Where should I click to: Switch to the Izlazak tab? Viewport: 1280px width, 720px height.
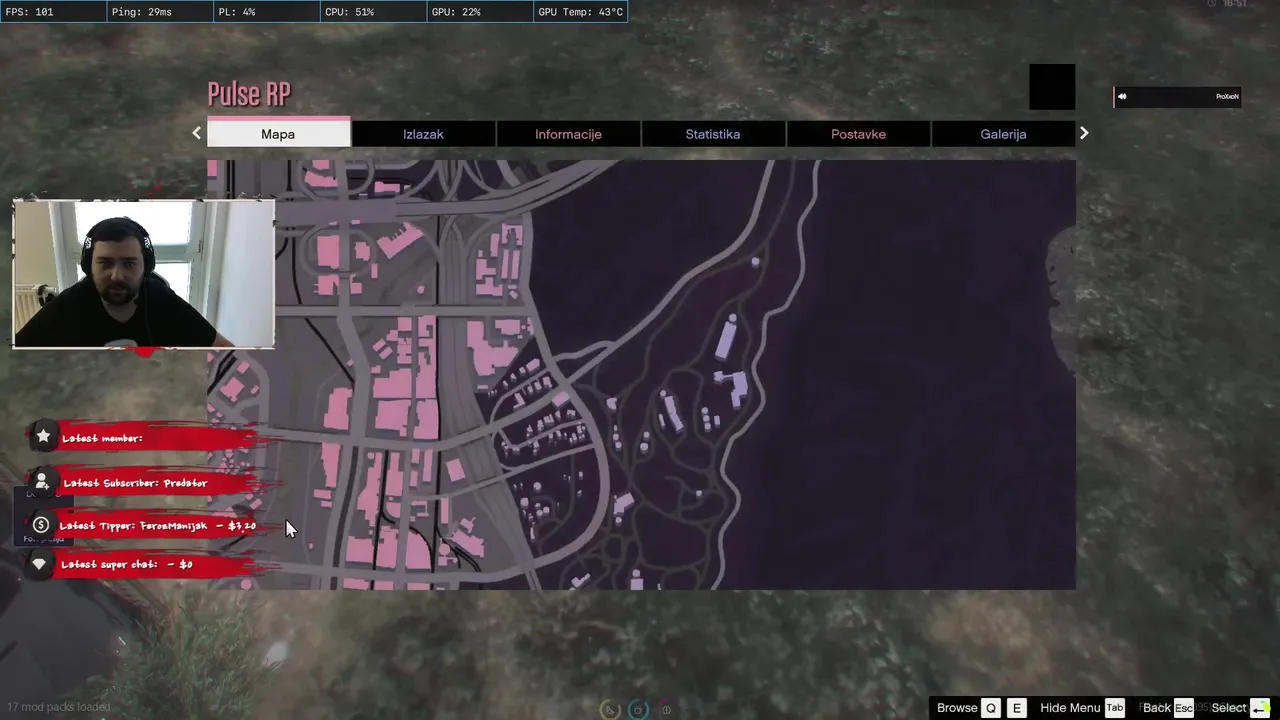[x=423, y=134]
